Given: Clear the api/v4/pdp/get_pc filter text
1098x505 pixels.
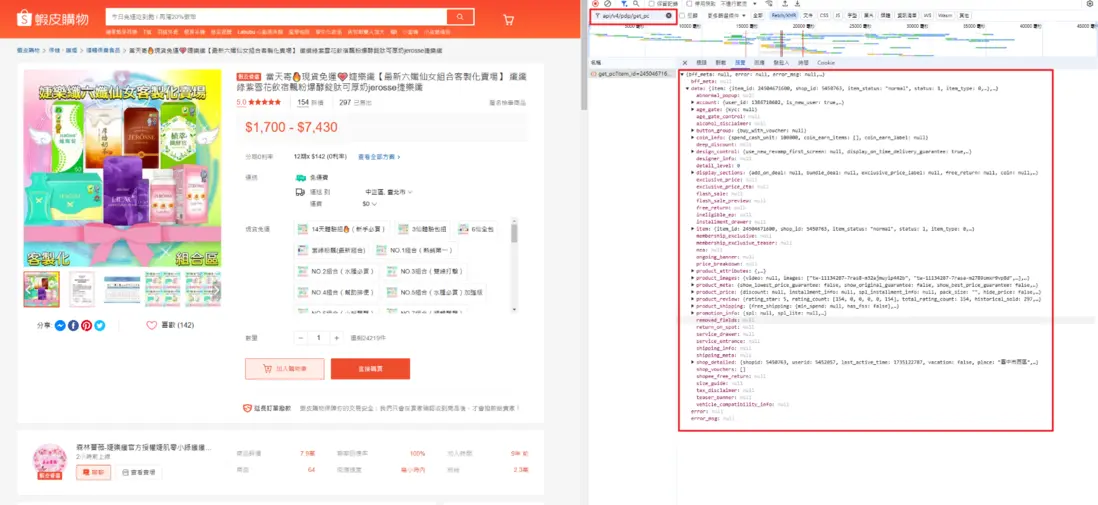Looking at the screenshot, I should (x=669, y=15).
